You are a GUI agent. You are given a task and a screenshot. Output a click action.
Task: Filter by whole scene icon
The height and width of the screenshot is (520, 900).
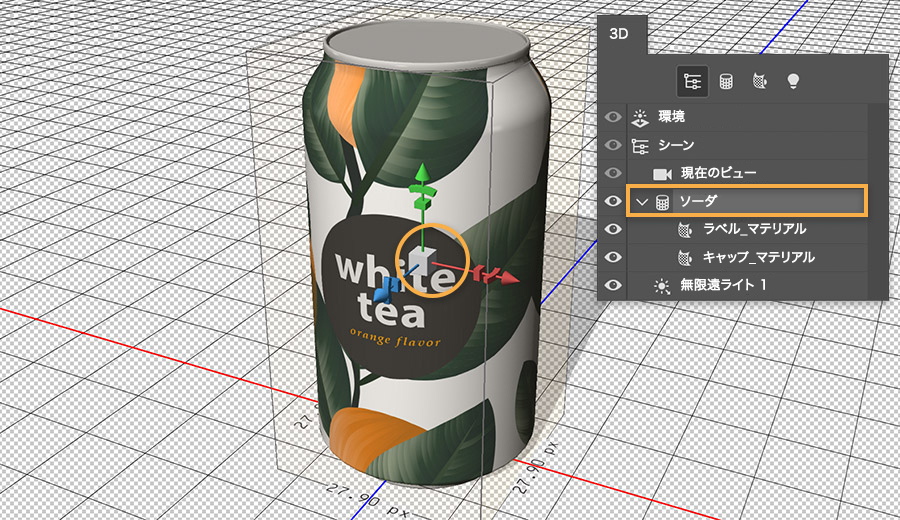tap(692, 81)
